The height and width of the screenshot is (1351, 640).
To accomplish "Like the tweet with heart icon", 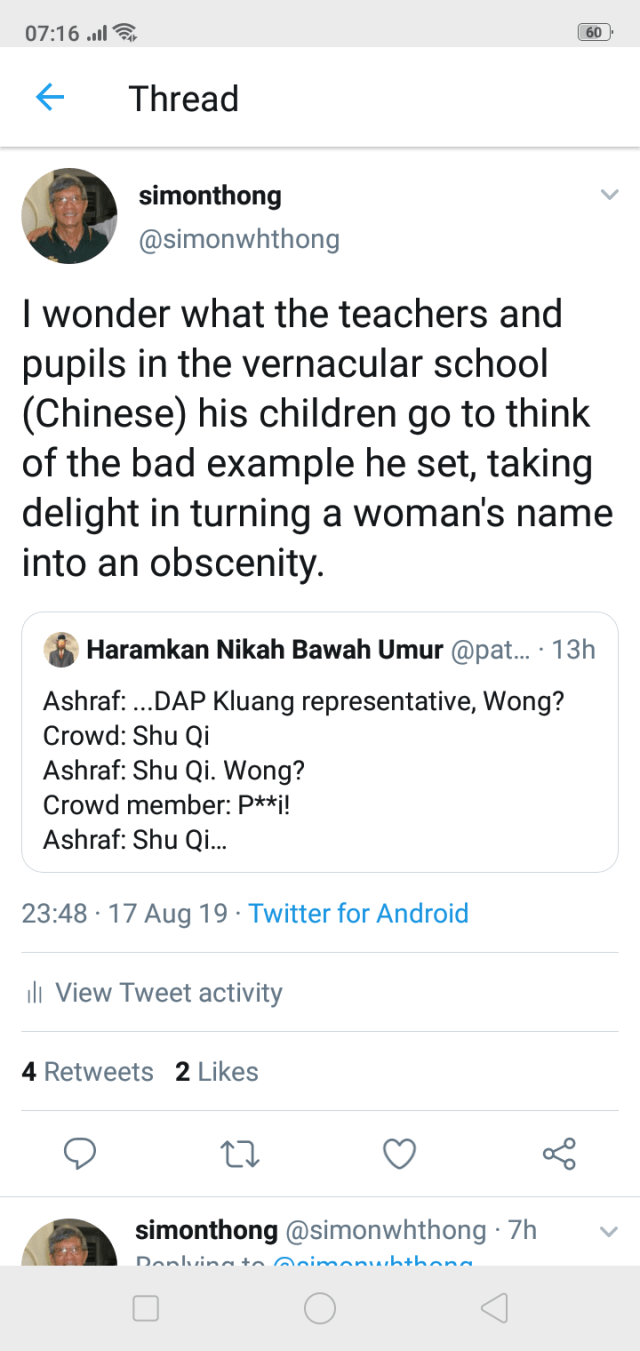I will (400, 1154).
